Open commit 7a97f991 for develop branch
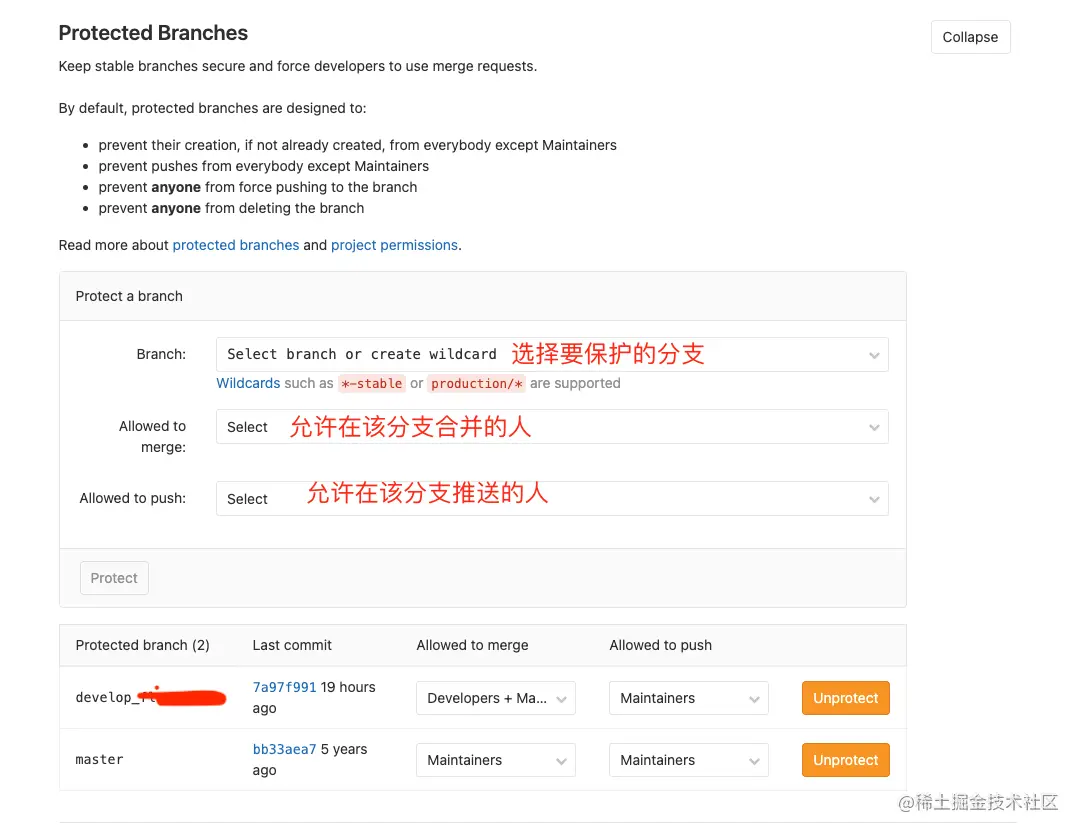 click(284, 687)
